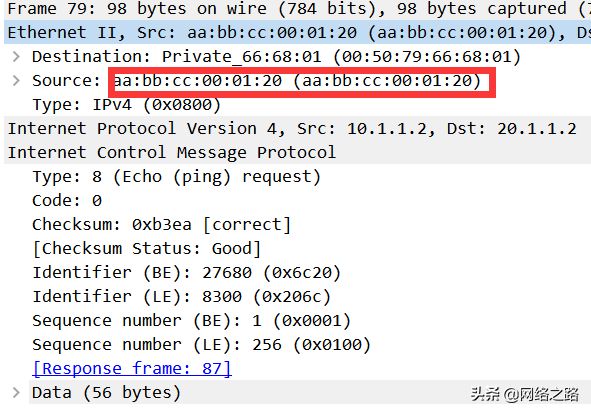
Task: Select the Checksum Status: Good line
Action: pyautogui.click(x=147, y=249)
